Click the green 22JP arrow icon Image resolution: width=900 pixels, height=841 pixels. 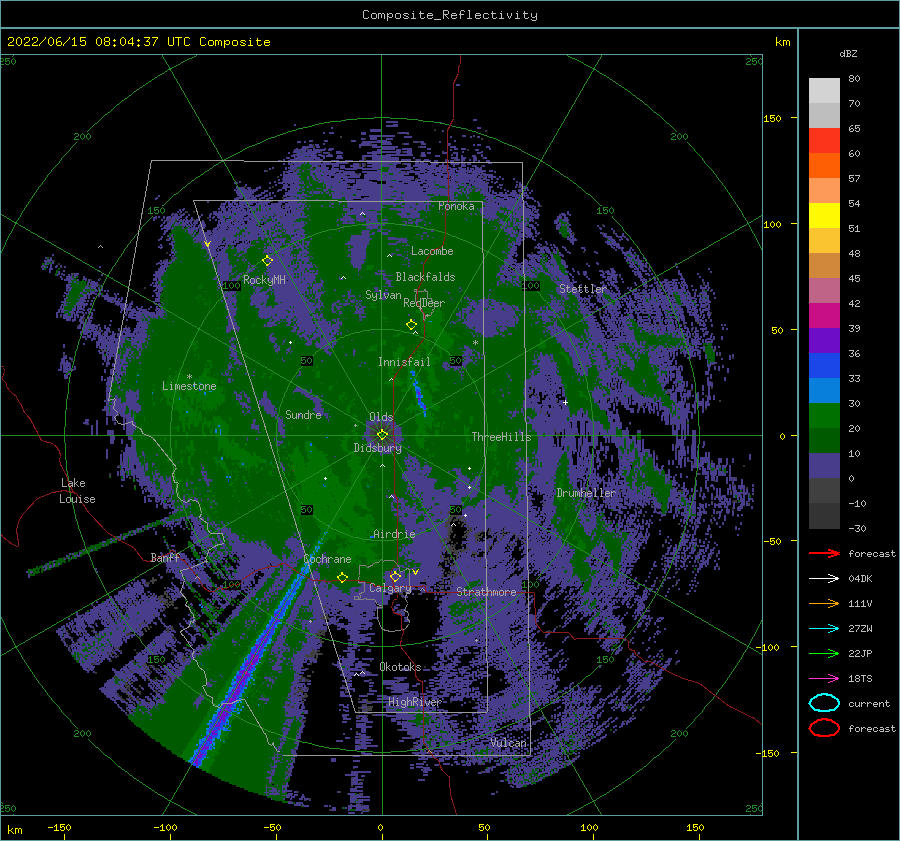coord(824,653)
